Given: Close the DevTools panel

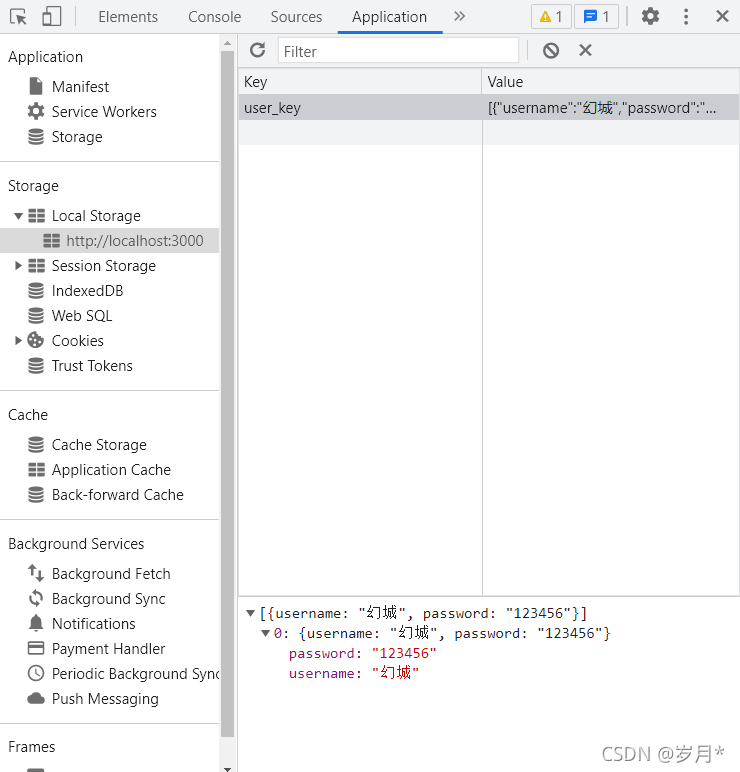Looking at the screenshot, I should 722,16.
